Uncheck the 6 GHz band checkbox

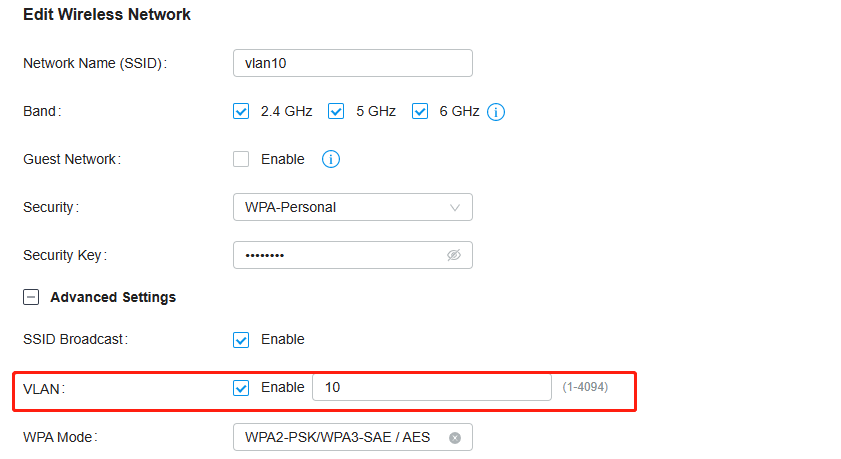click(x=419, y=112)
